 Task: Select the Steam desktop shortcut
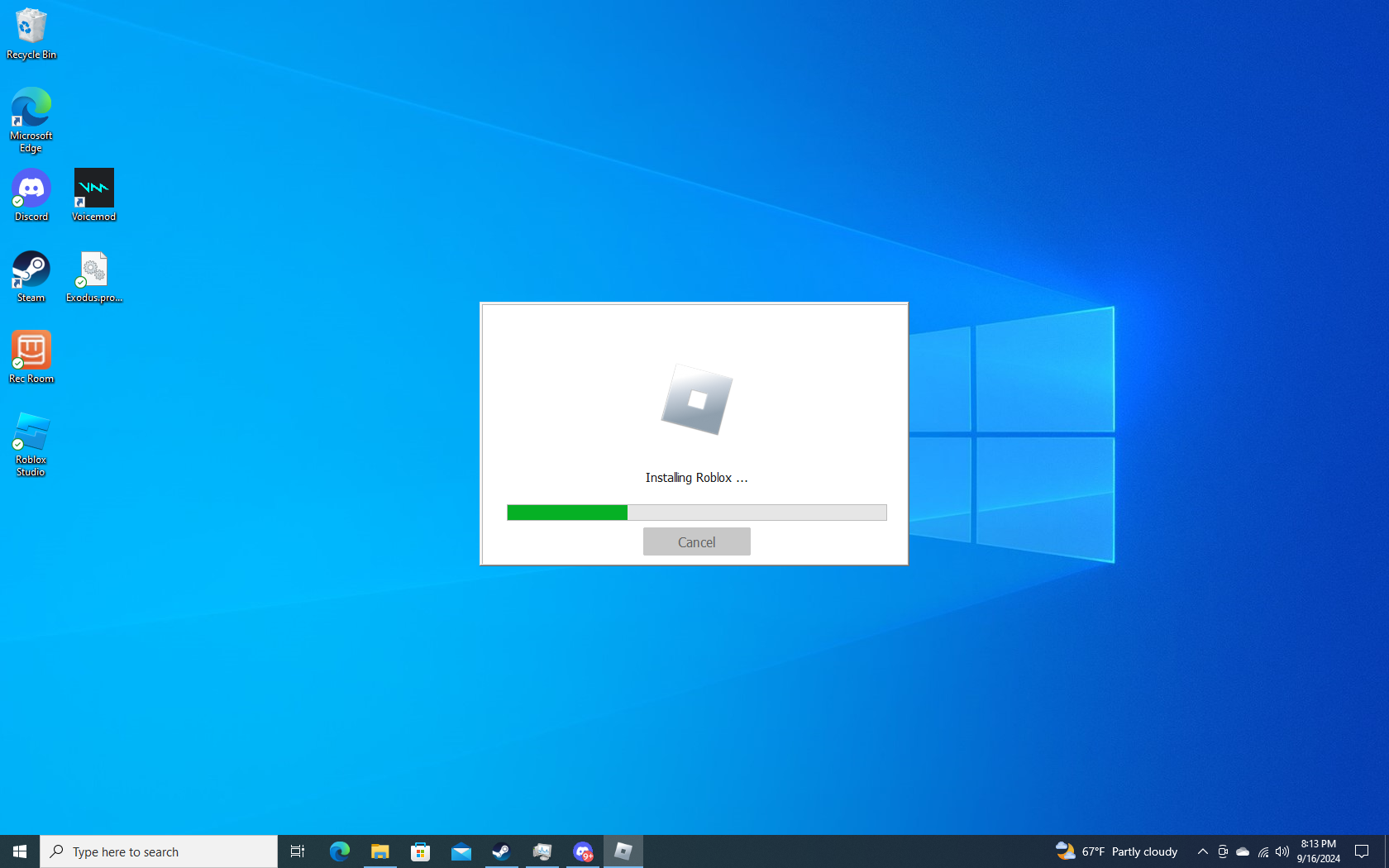coord(31,277)
